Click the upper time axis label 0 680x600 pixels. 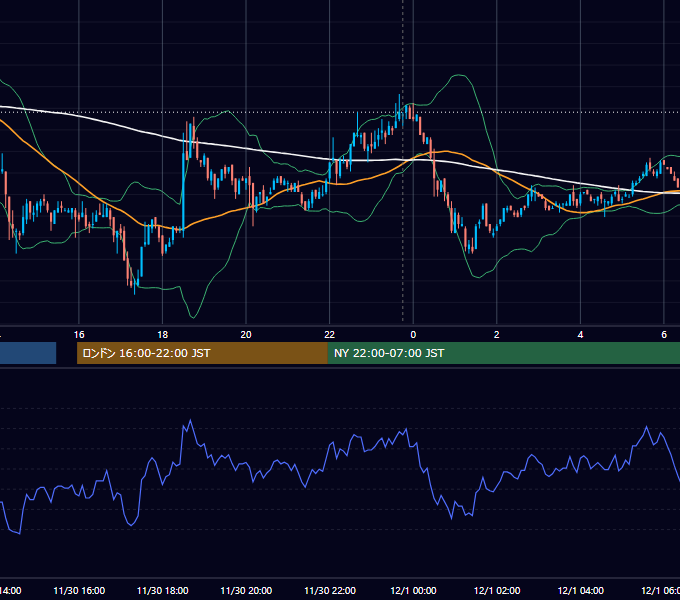pyautogui.click(x=413, y=335)
